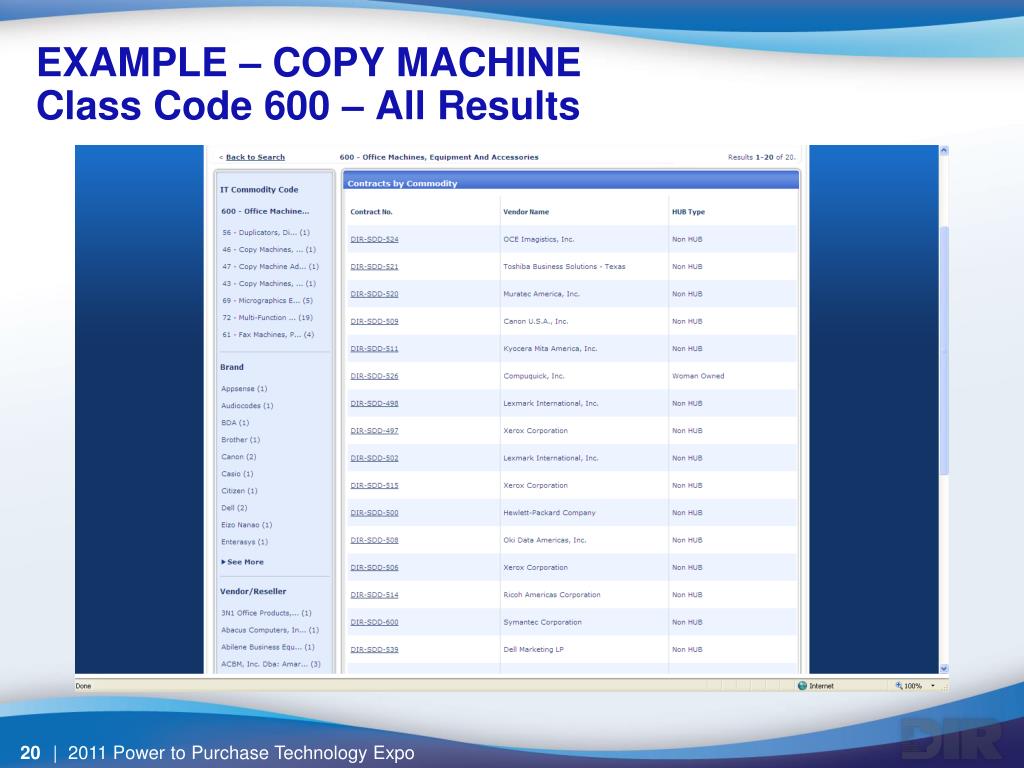Screen dimensions: 1024x768
Task: Open contract DIR-SDD-521
Action: point(374,266)
